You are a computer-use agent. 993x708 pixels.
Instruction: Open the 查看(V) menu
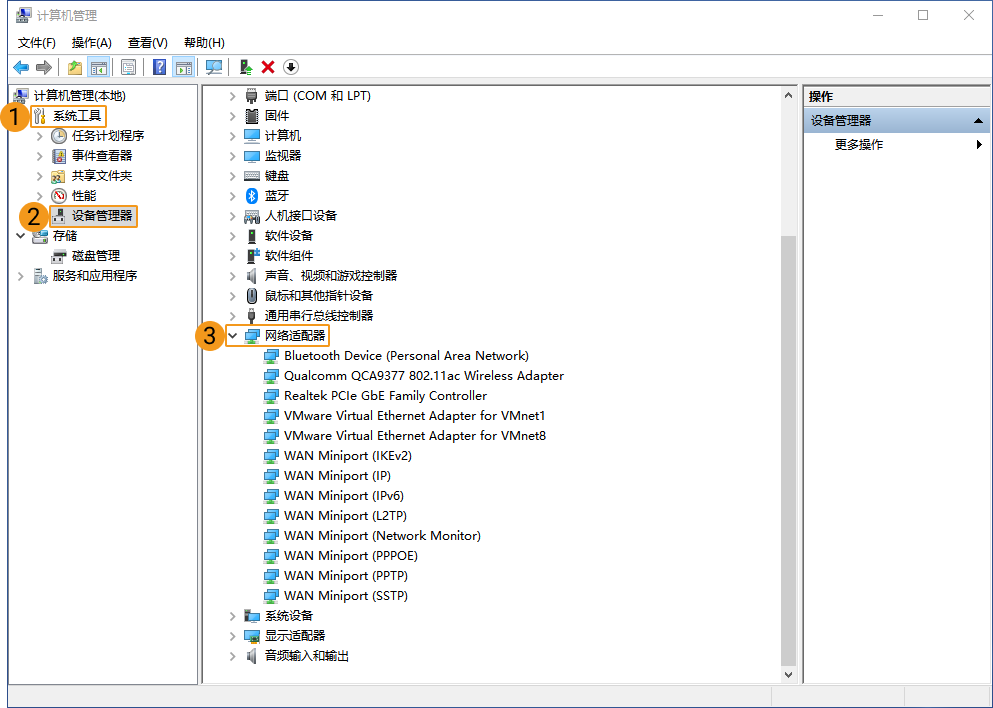coord(147,43)
